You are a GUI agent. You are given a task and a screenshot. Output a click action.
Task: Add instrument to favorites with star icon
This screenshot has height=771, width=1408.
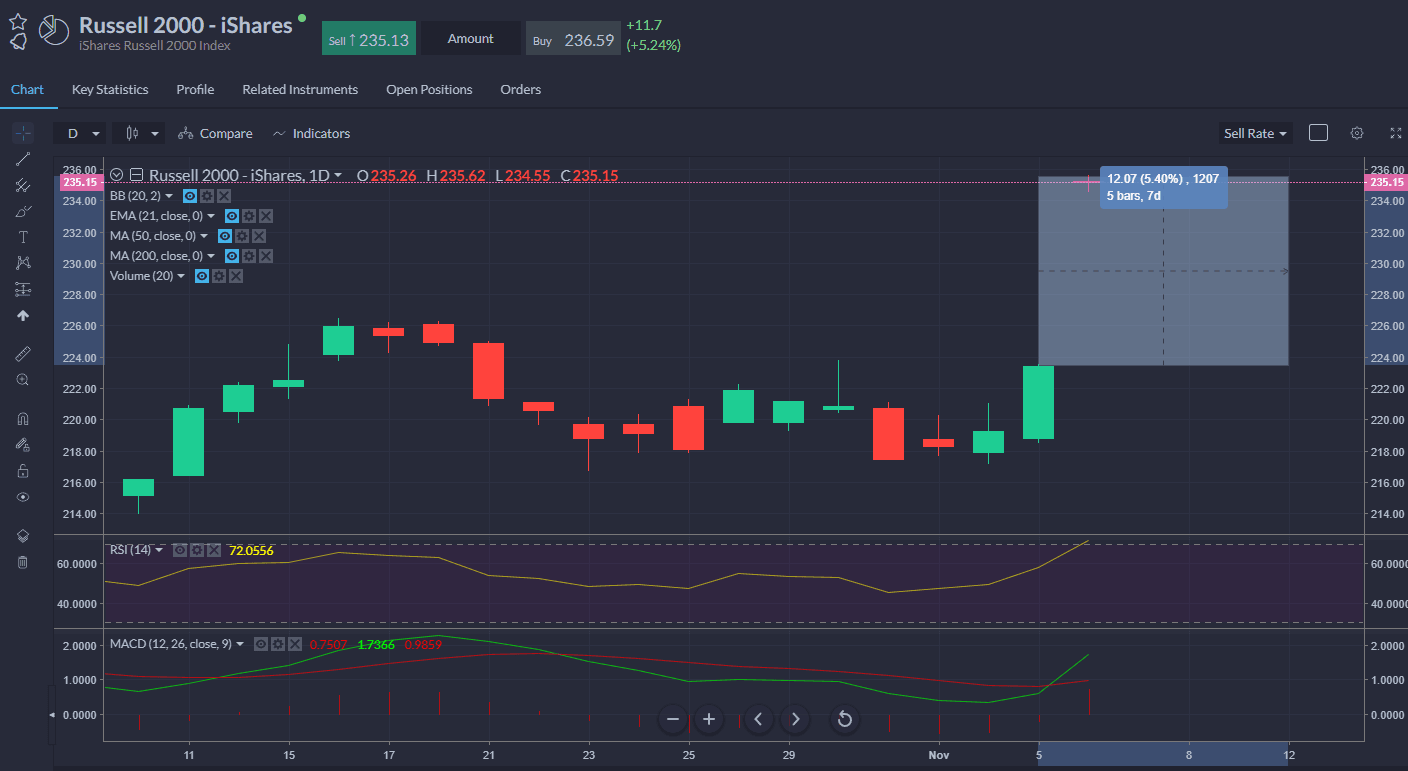point(18,21)
